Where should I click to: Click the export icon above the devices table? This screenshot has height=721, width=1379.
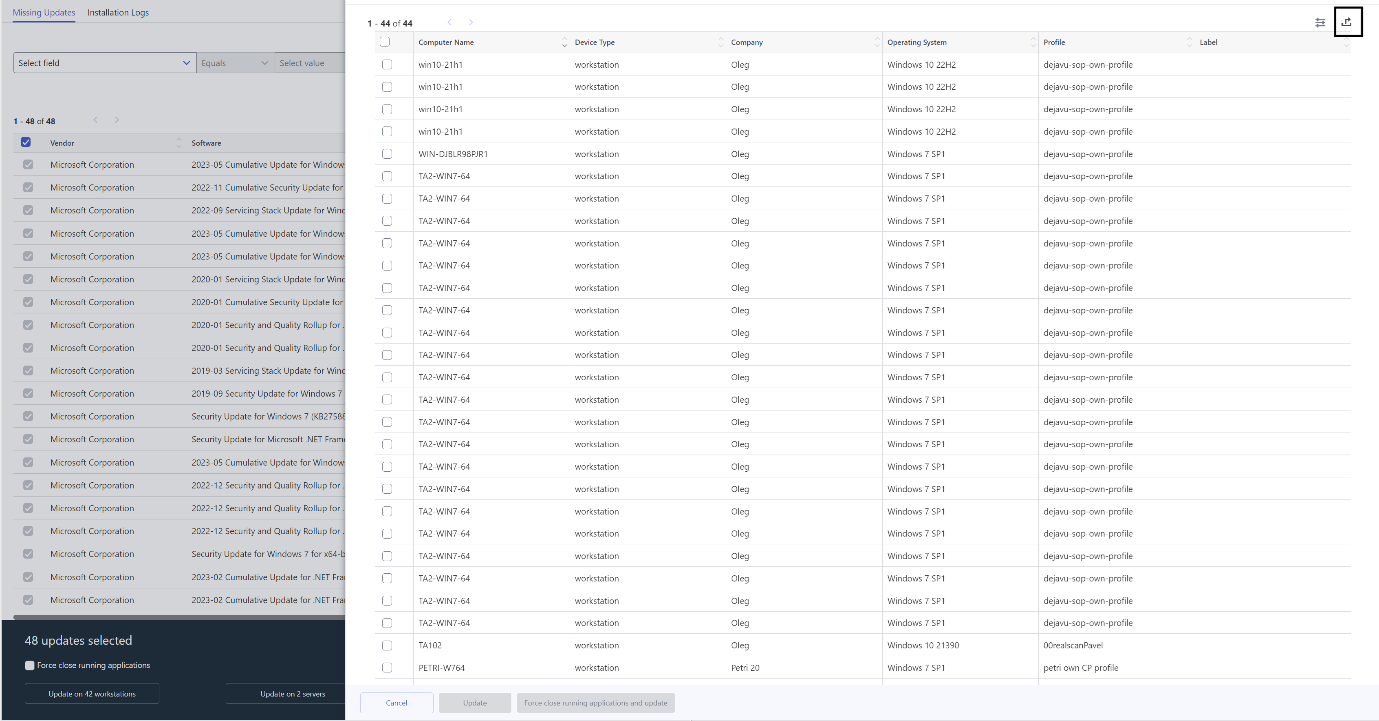click(1347, 21)
